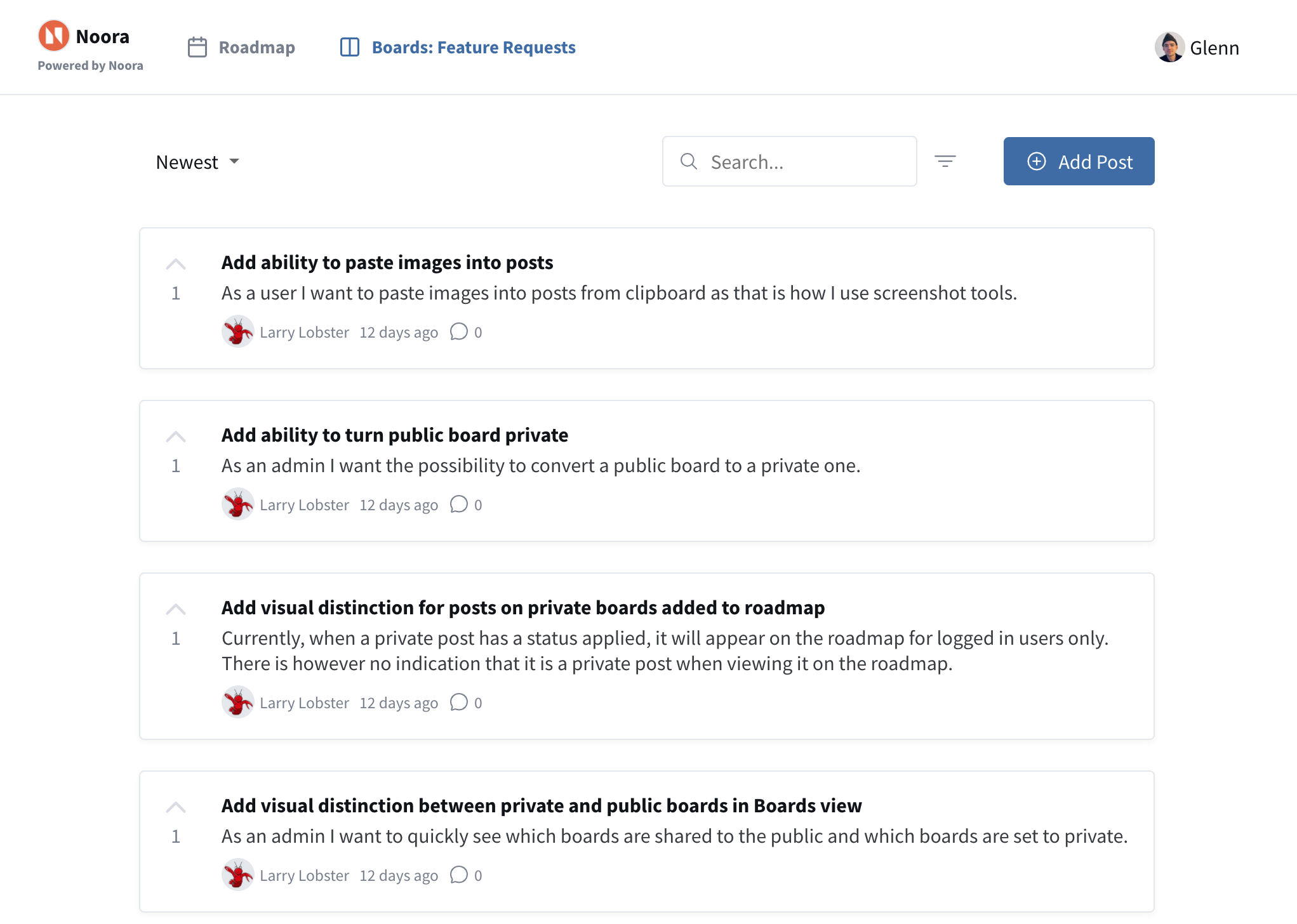Open Boards: Feature Requests tab
This screenshot has height=924, width=1297.
coord(473,48)
